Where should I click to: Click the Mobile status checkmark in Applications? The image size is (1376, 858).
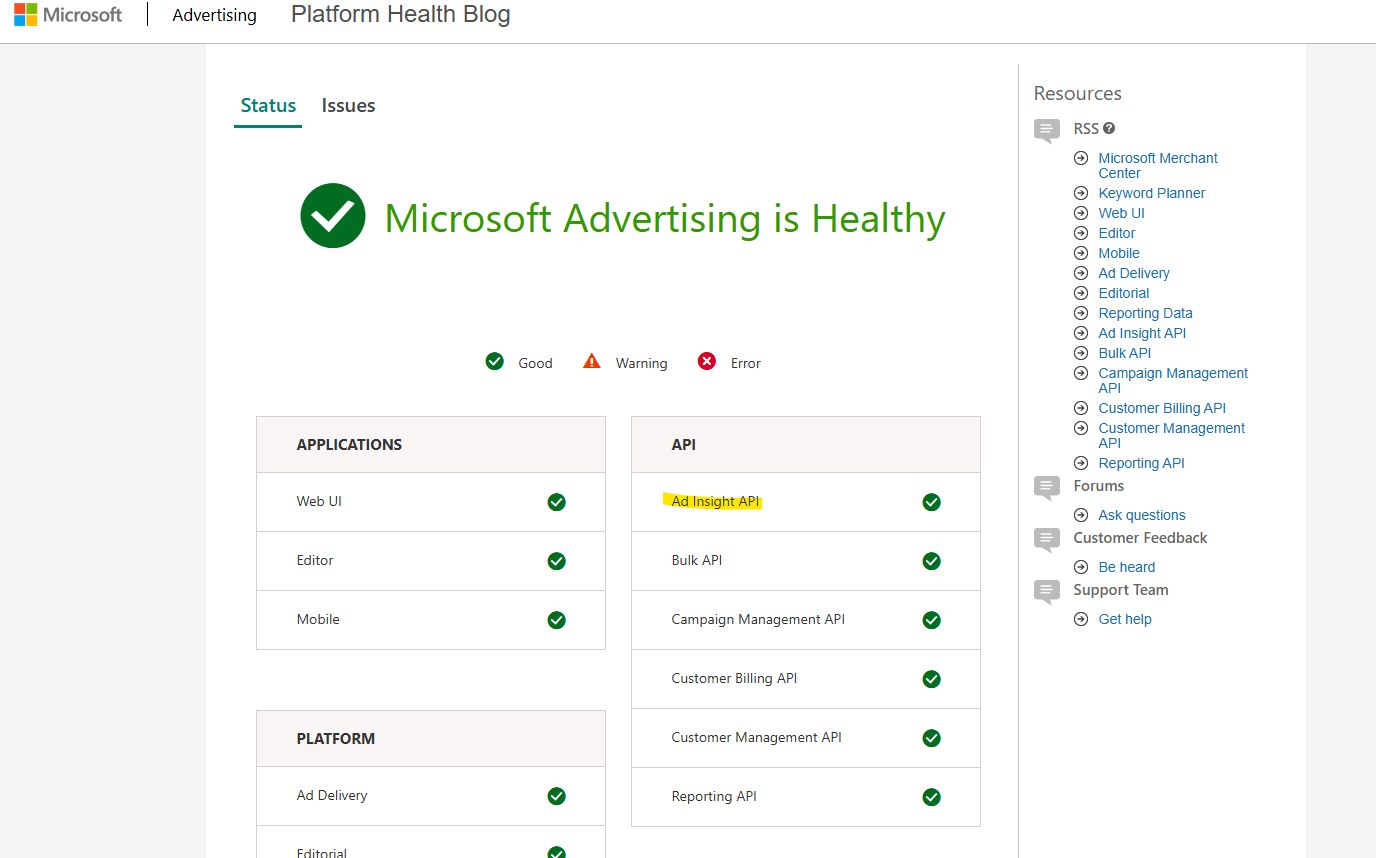557,620
